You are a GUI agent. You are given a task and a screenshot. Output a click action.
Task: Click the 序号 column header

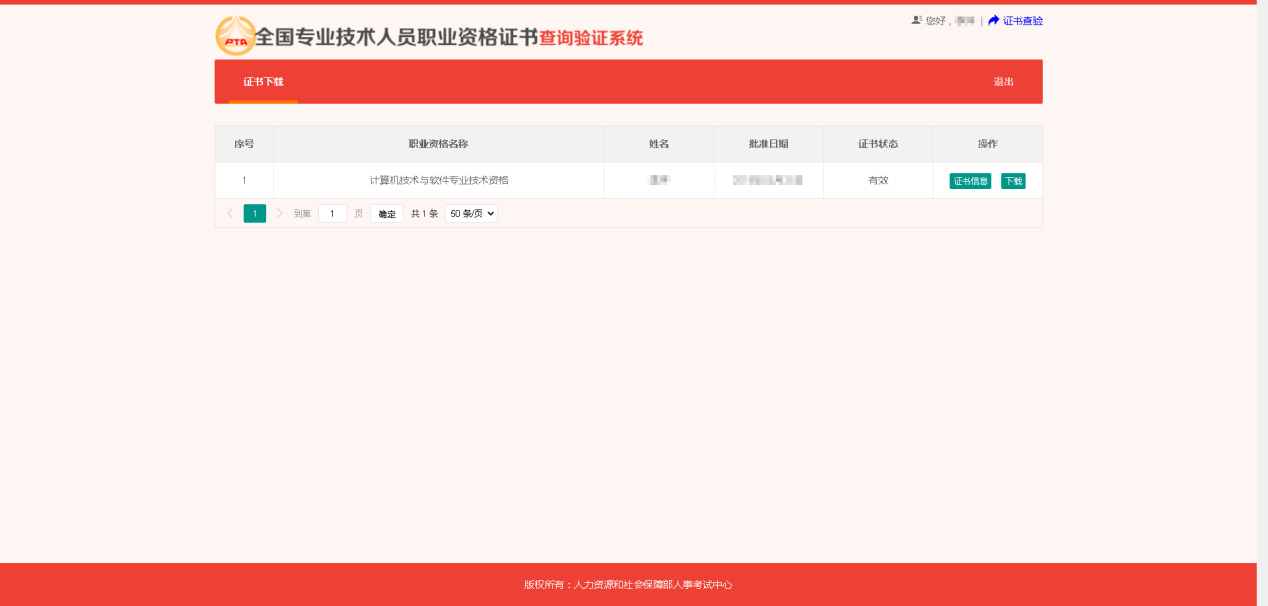243,143
